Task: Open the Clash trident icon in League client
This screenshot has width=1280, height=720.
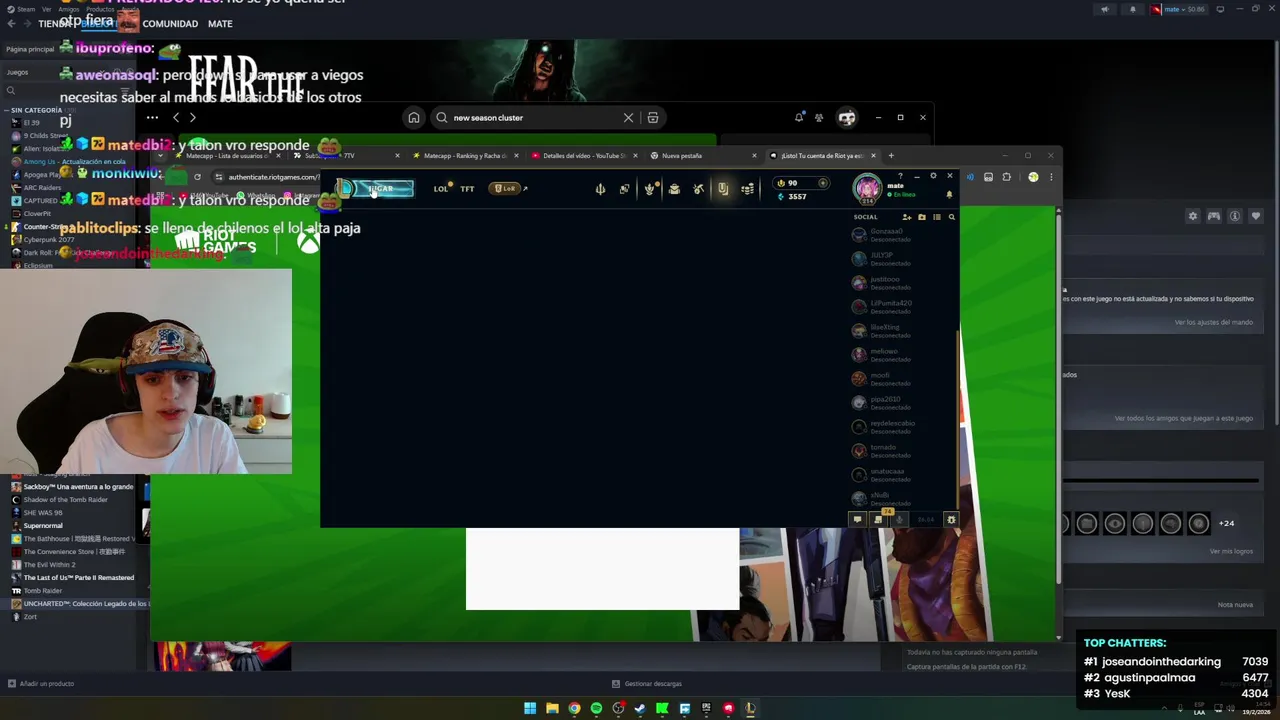Action: pos(600,188)
